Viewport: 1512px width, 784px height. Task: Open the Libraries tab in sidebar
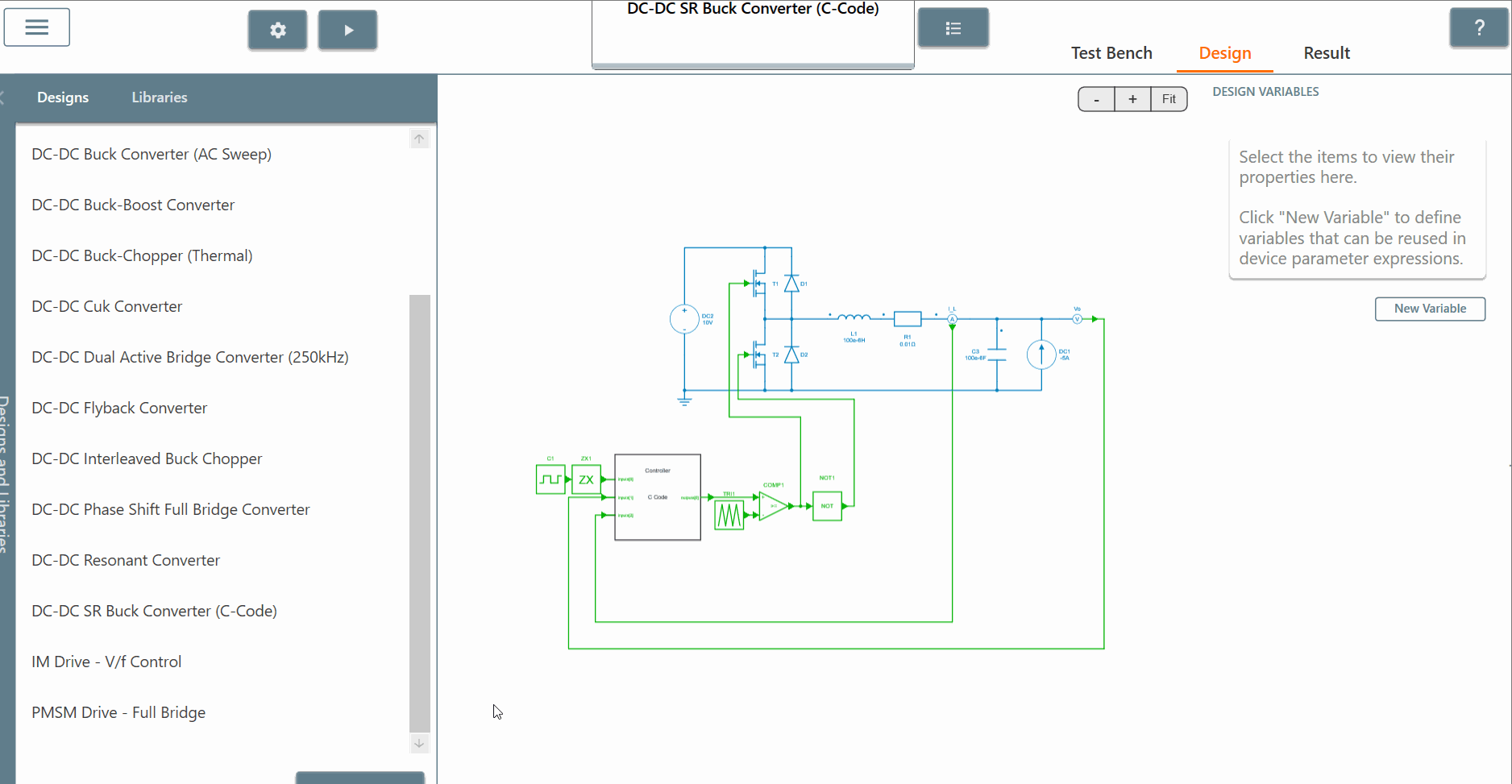click(160, 97)
